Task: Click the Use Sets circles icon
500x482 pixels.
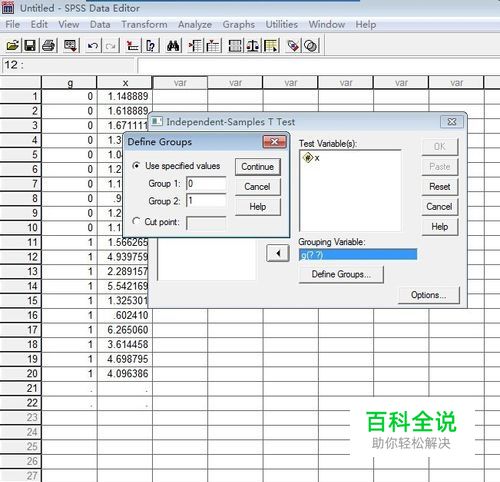Action: tap(311, 46)
